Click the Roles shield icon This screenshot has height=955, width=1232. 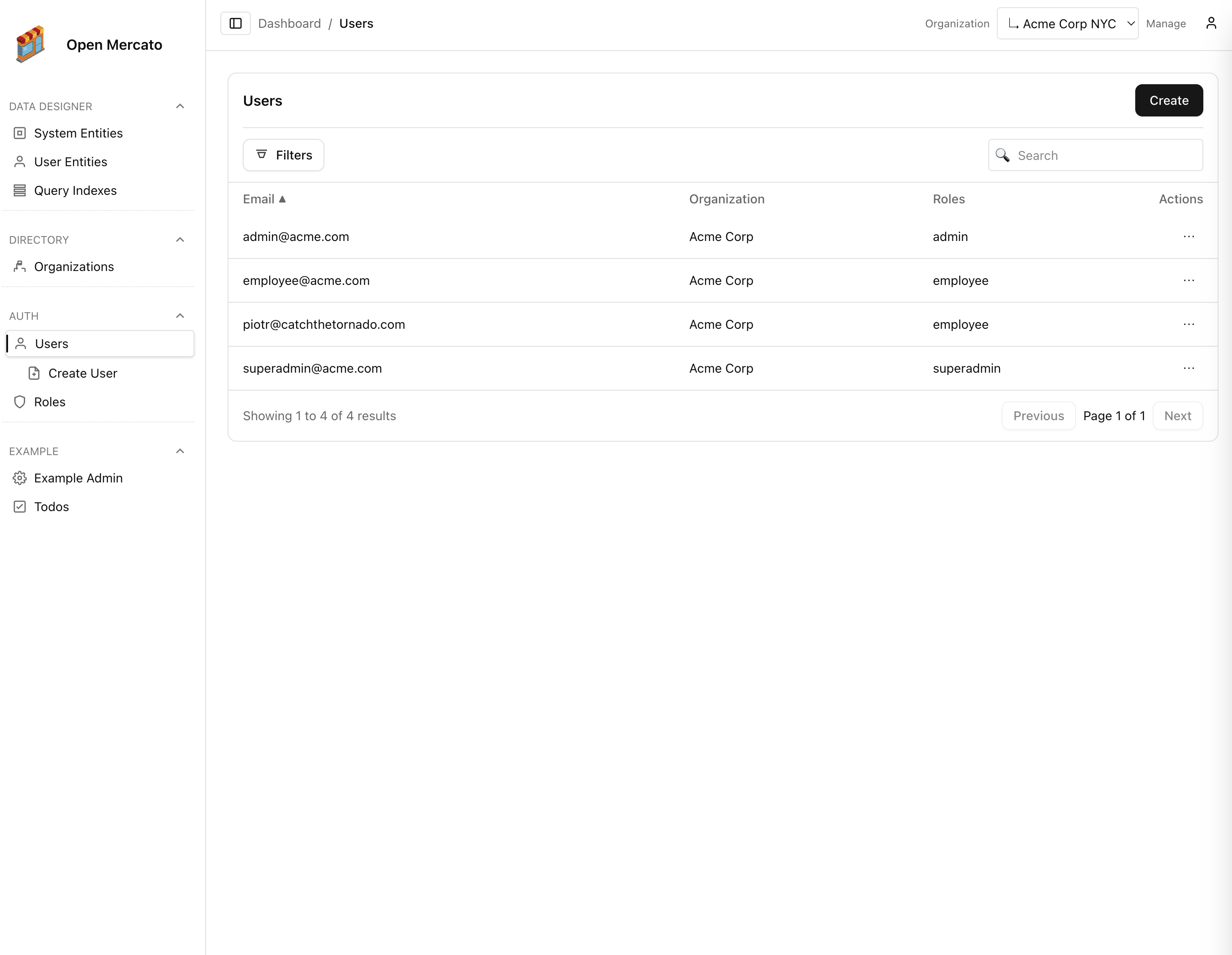20,402
